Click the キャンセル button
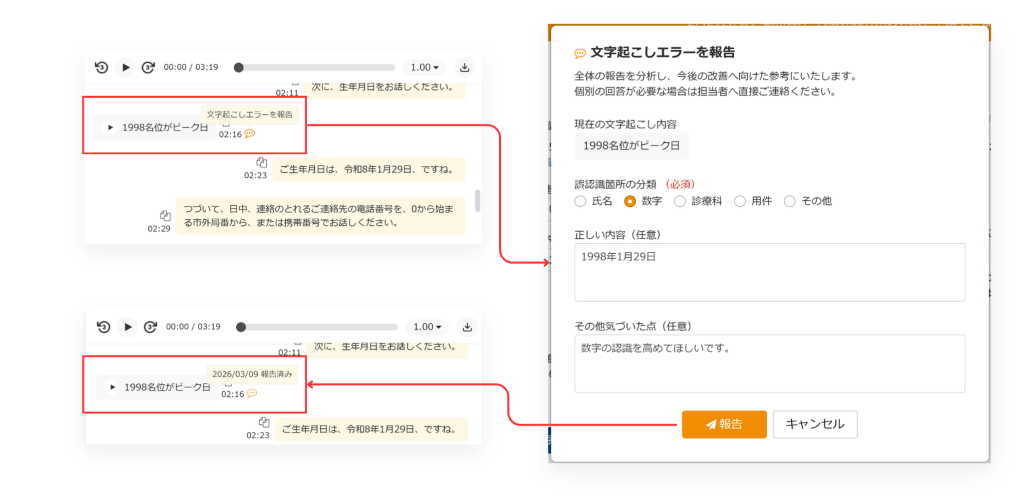The height and width of the screenshot is (504, 1024). point(814,424)
